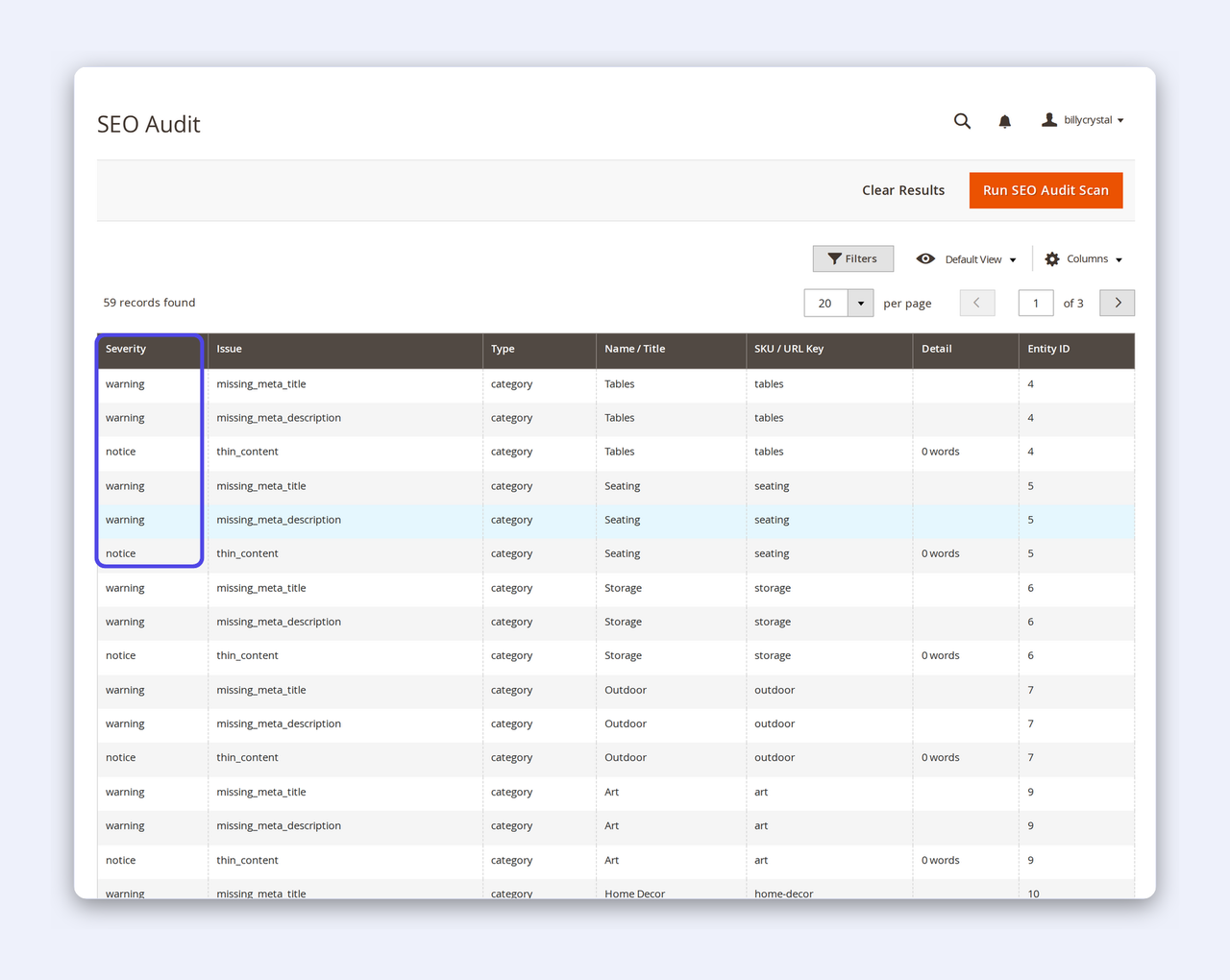Click 'art' SKU in thin_content row
The image size is (1230, 980).
(761, 861)
